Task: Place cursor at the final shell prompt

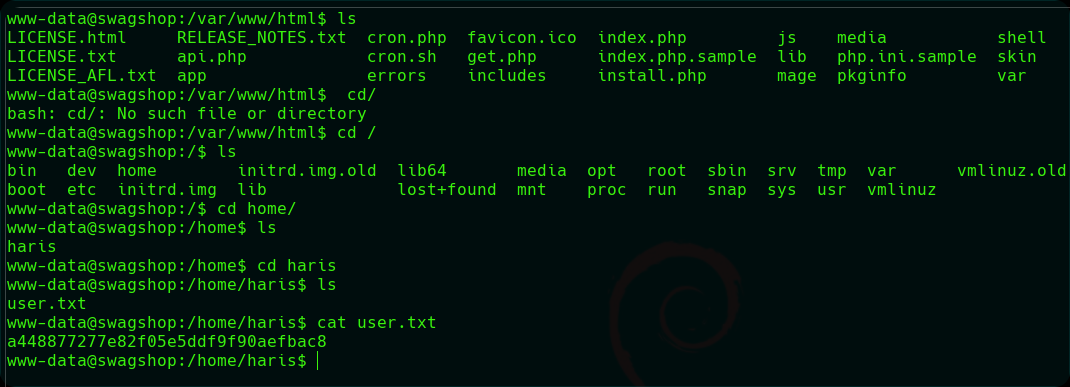Action: pyautogui.click(x=318, y=360)
